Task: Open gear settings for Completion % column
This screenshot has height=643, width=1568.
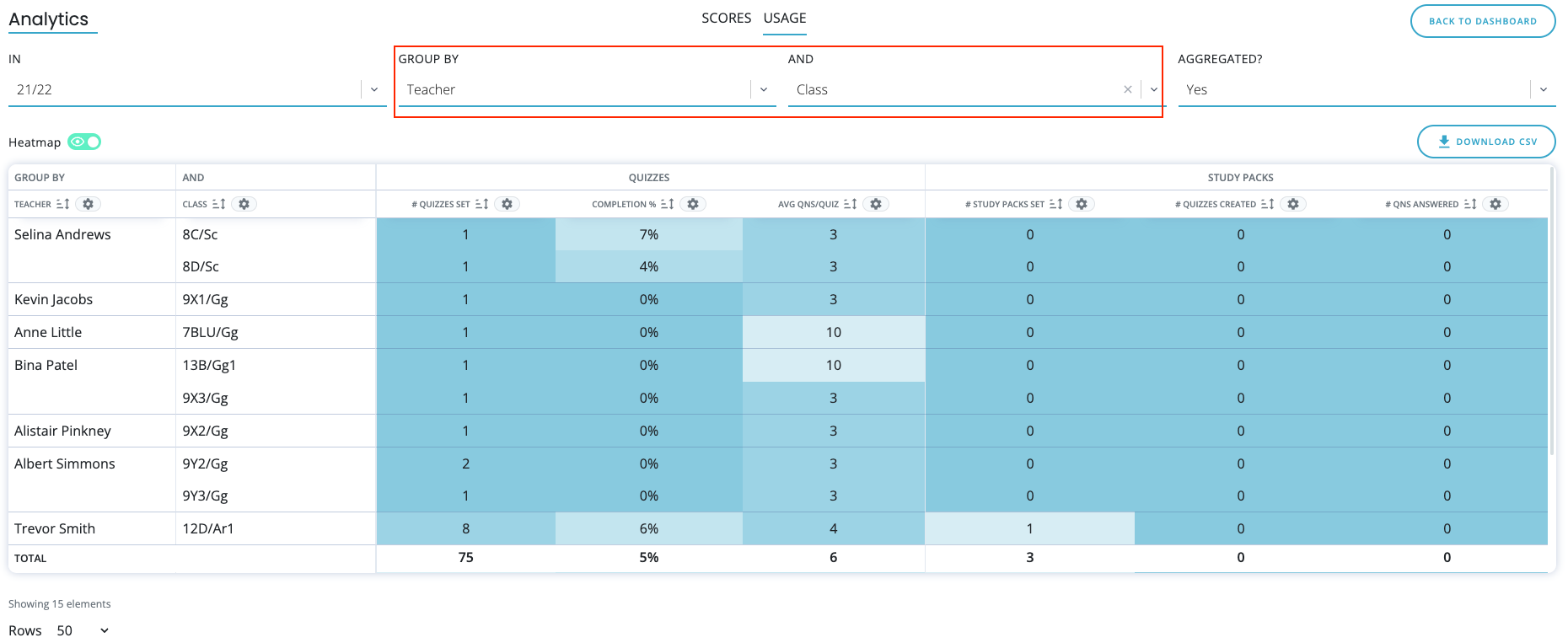Action: (693, 204)
